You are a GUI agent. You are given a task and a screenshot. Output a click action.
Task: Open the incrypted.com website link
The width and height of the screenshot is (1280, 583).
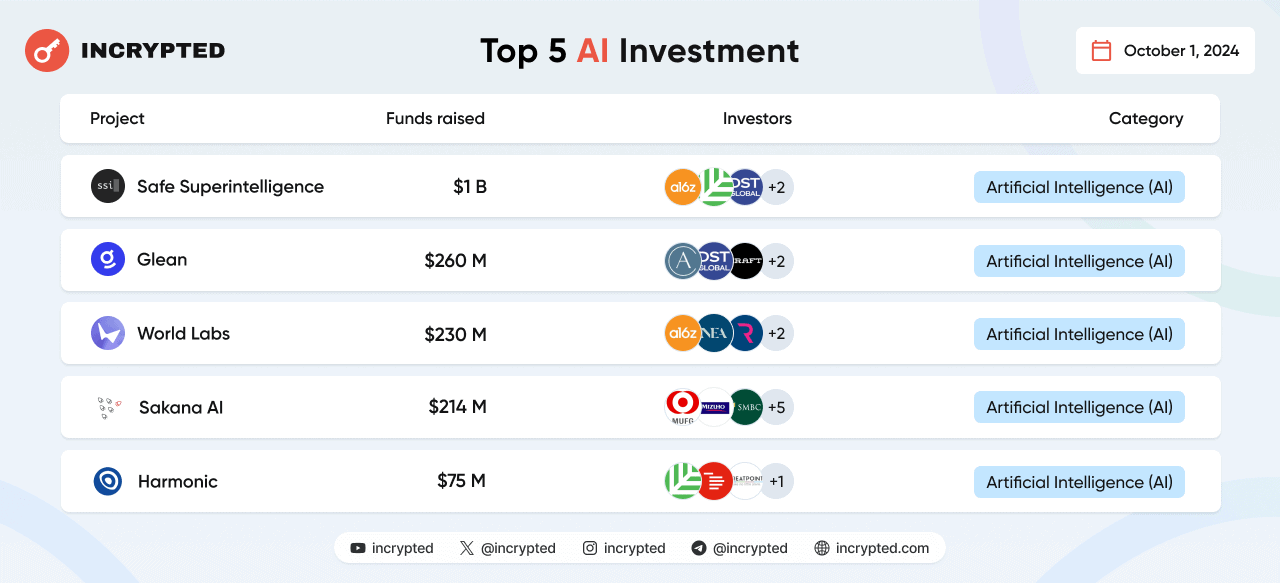pyautogui.click(x=872, y=548)
